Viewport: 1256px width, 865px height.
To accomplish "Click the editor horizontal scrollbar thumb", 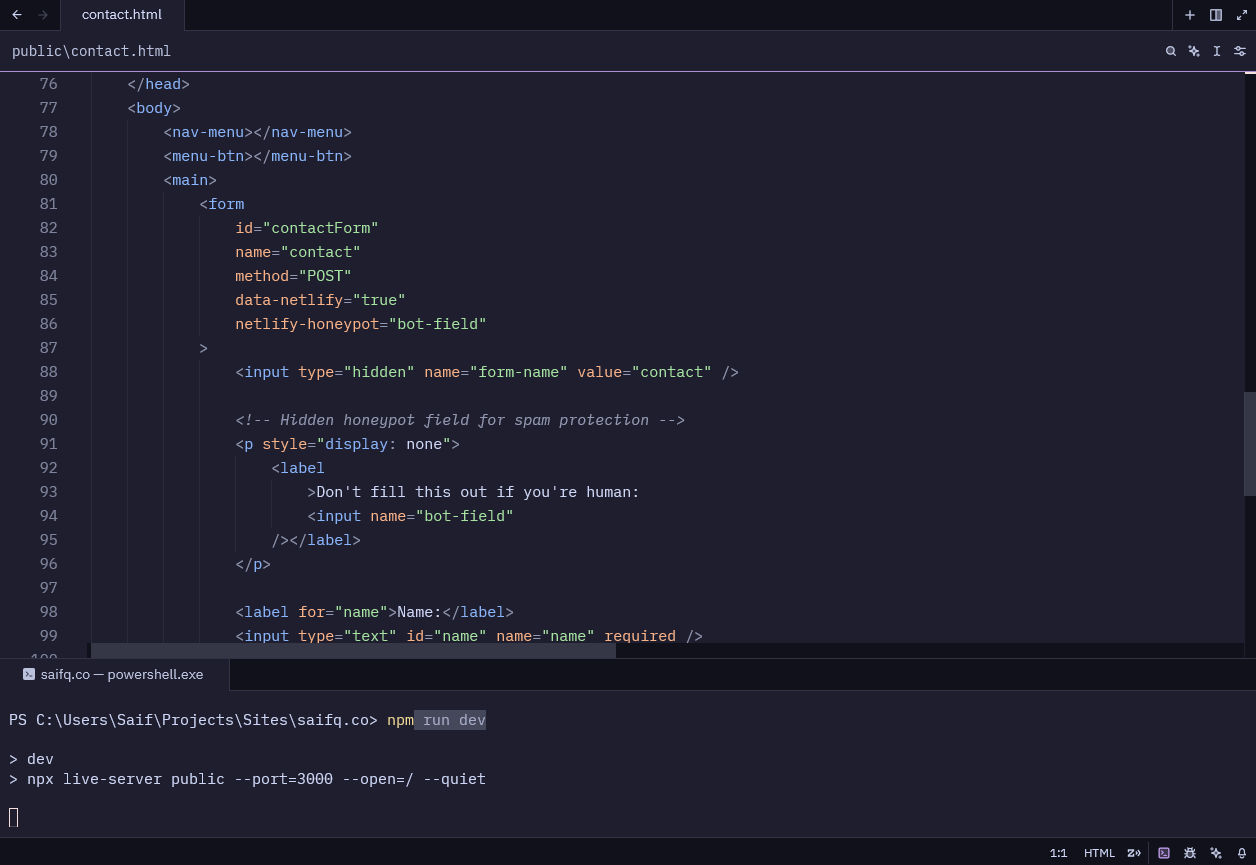I will coord(353,650).
